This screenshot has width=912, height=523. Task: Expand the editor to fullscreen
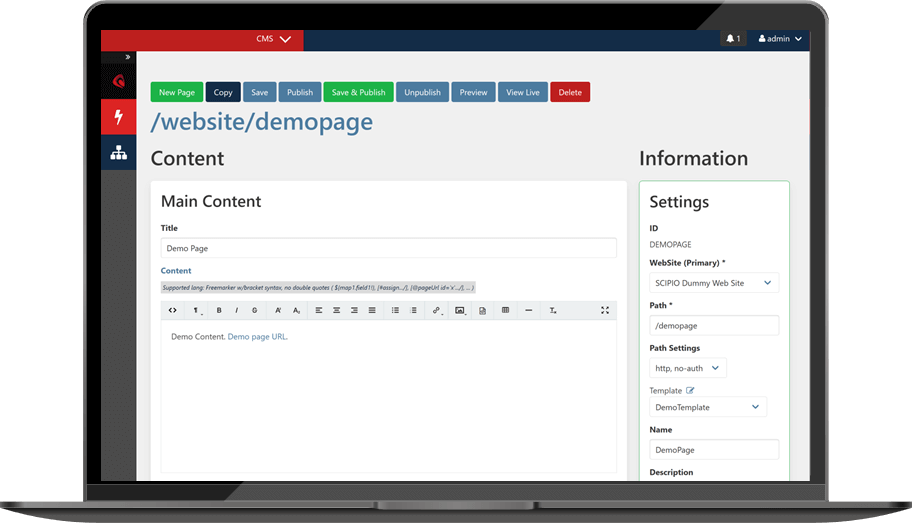[x=605, y=311]
